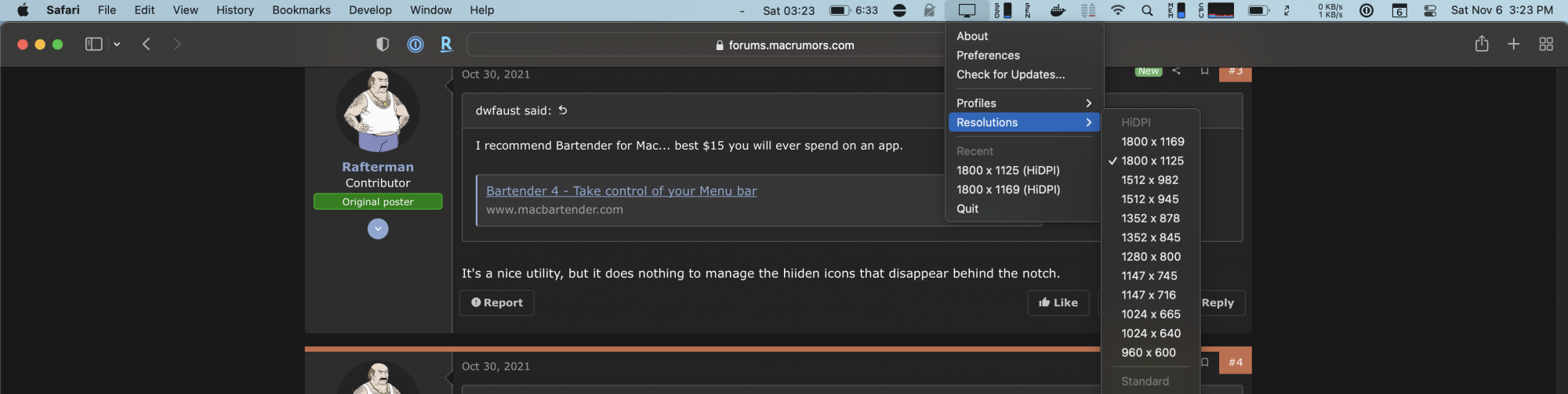Expand the Resolutions submenu

click(x=1024, y=122)
